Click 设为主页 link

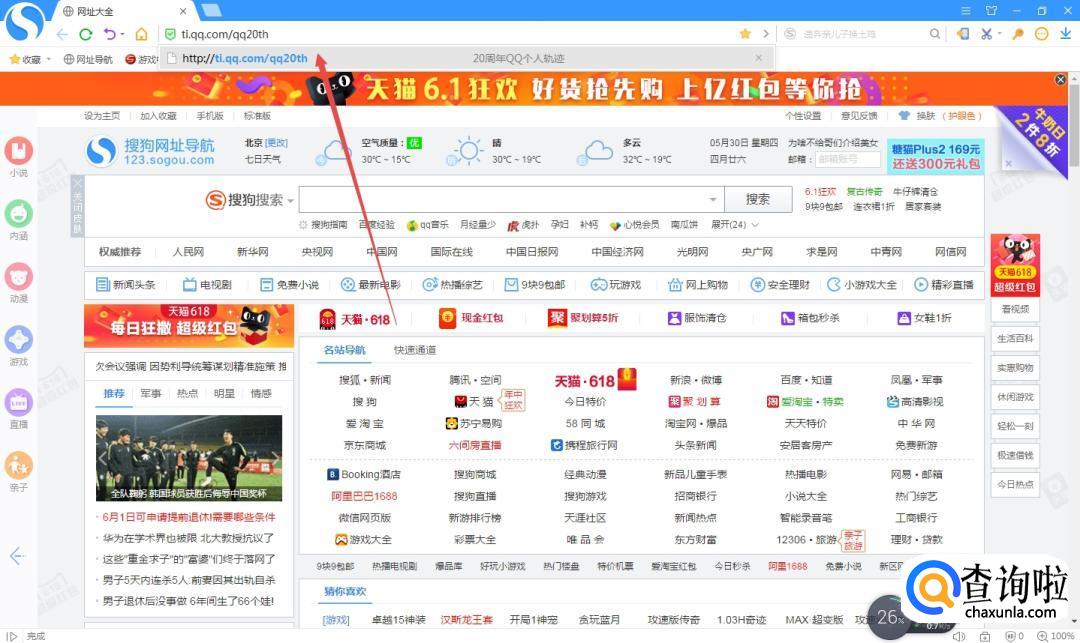pos(102,116)
